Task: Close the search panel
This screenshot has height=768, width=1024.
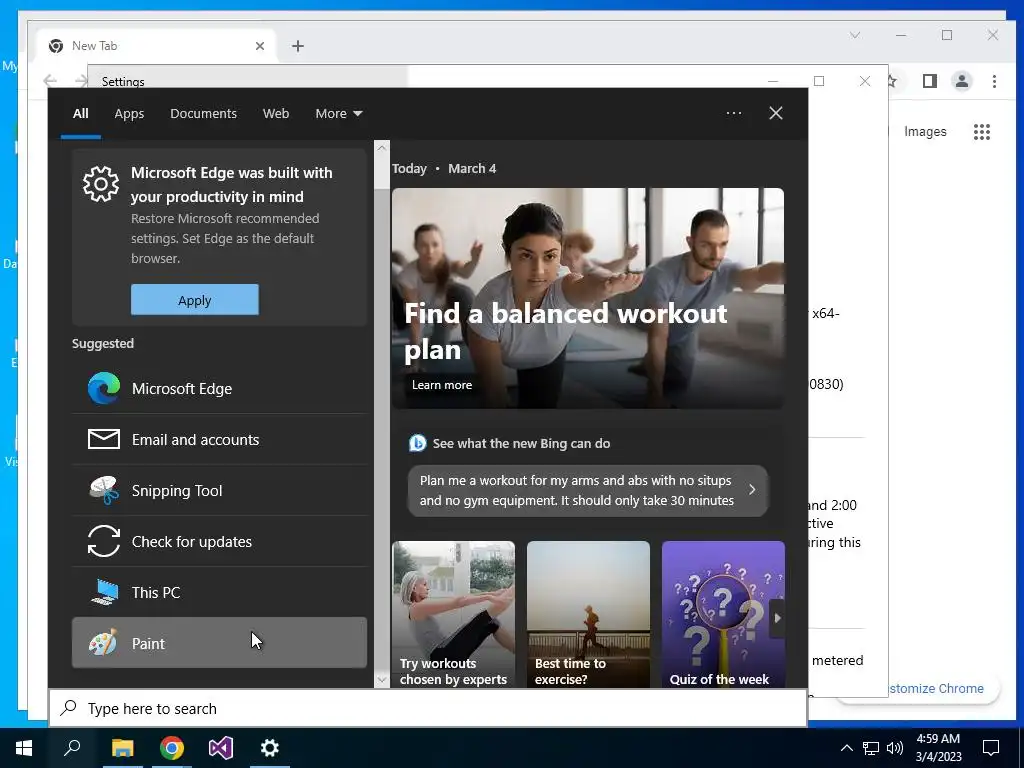Action: [x=776, y=113]
